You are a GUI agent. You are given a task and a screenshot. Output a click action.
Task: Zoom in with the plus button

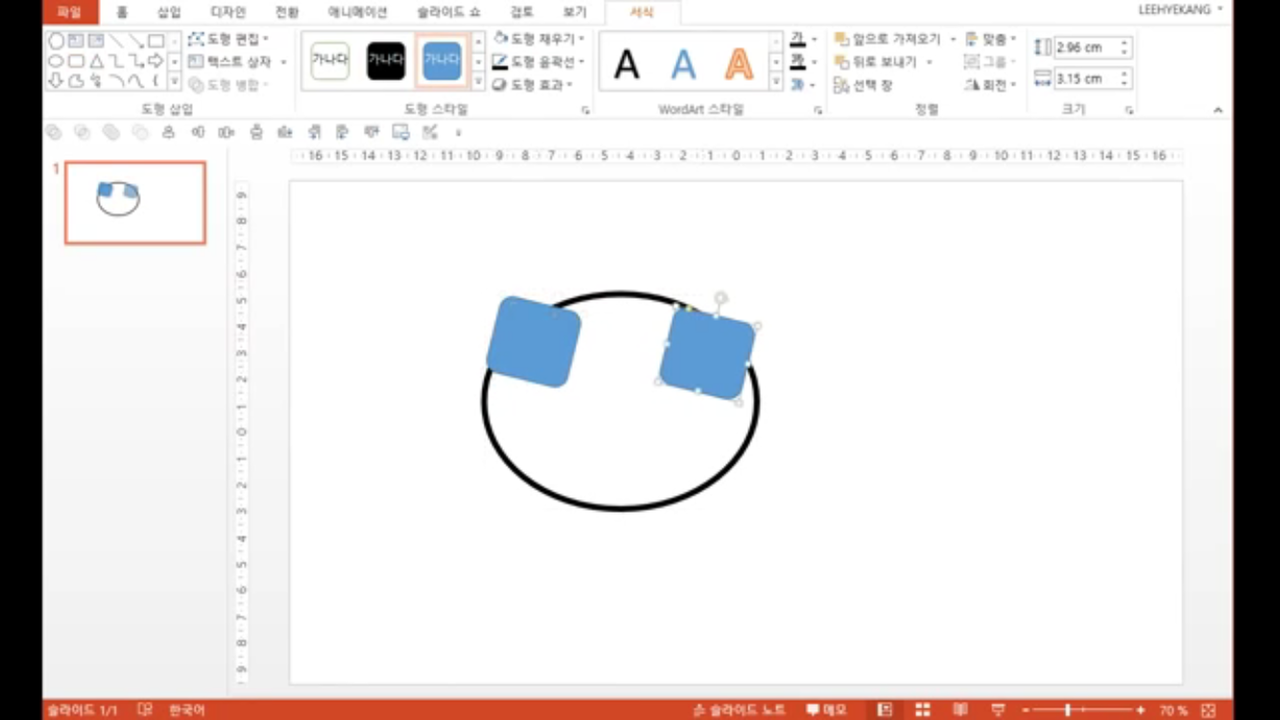point(1141,710)
